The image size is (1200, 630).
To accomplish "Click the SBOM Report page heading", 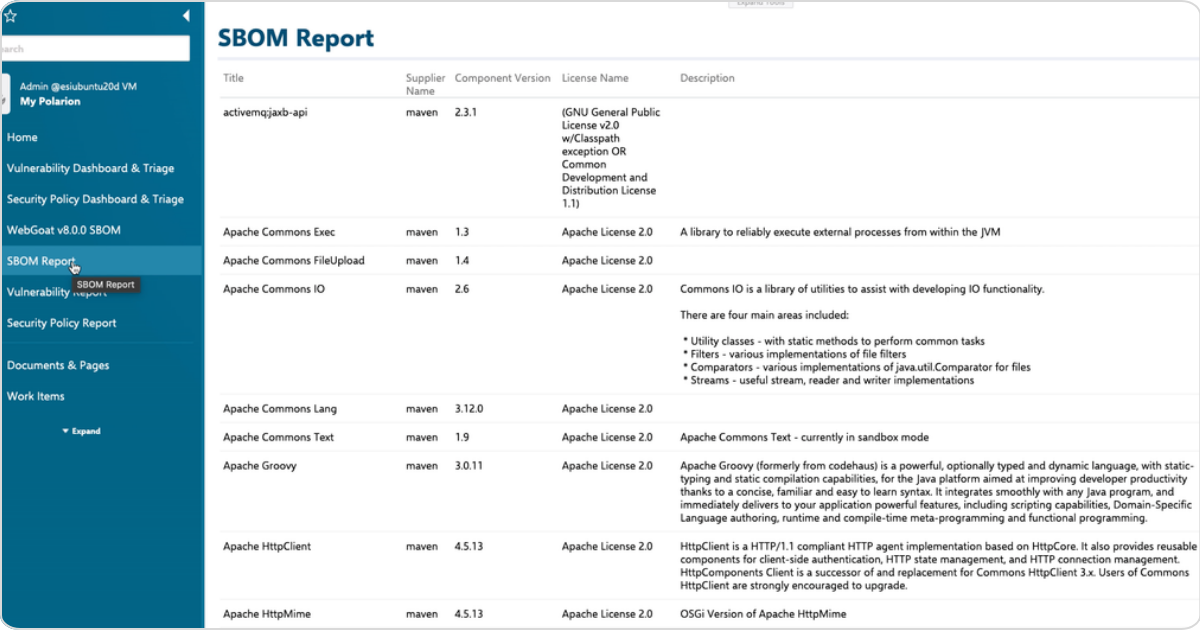I will [296, 38].
